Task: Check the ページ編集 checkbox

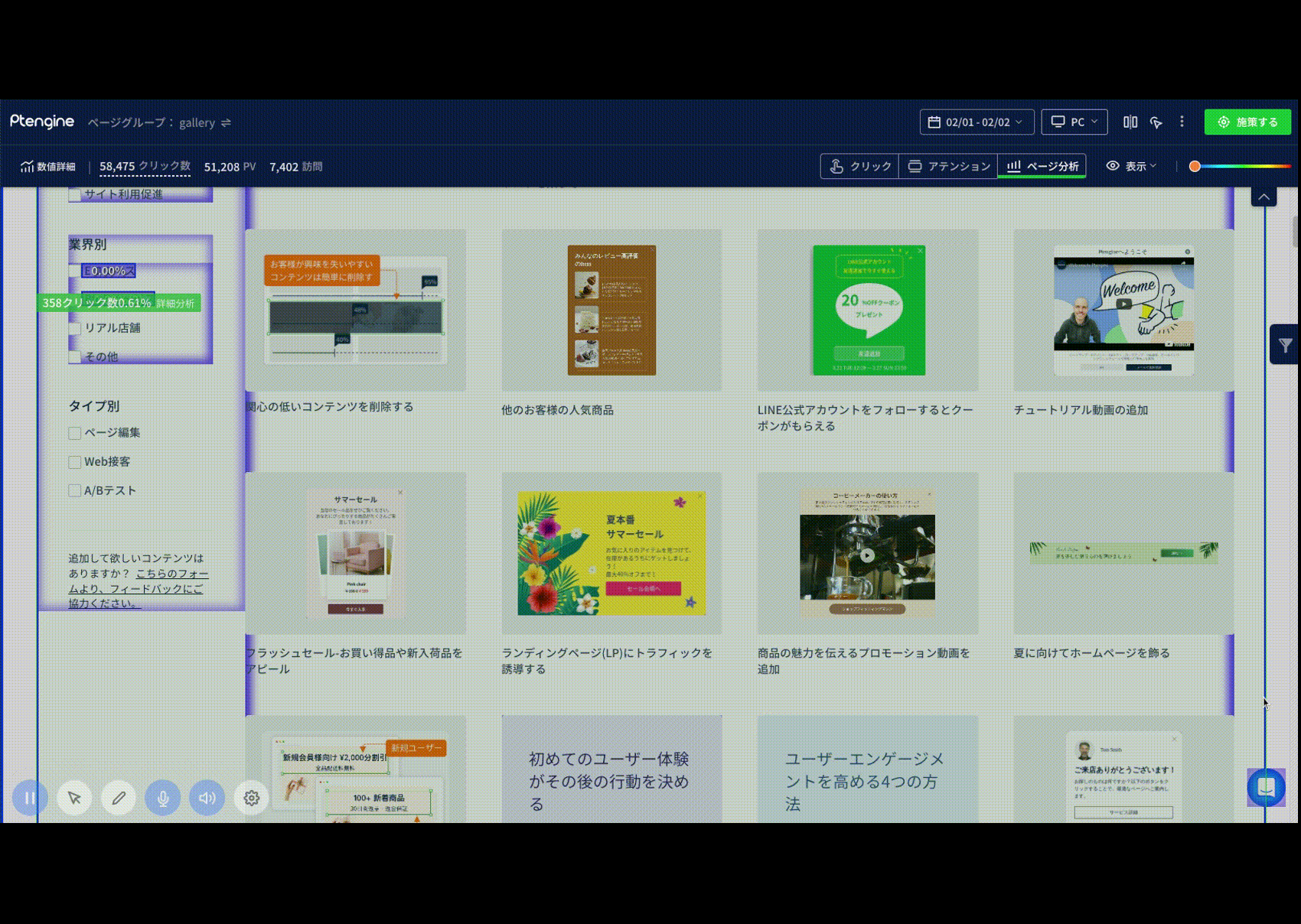Action: click(x=75, y=433)
